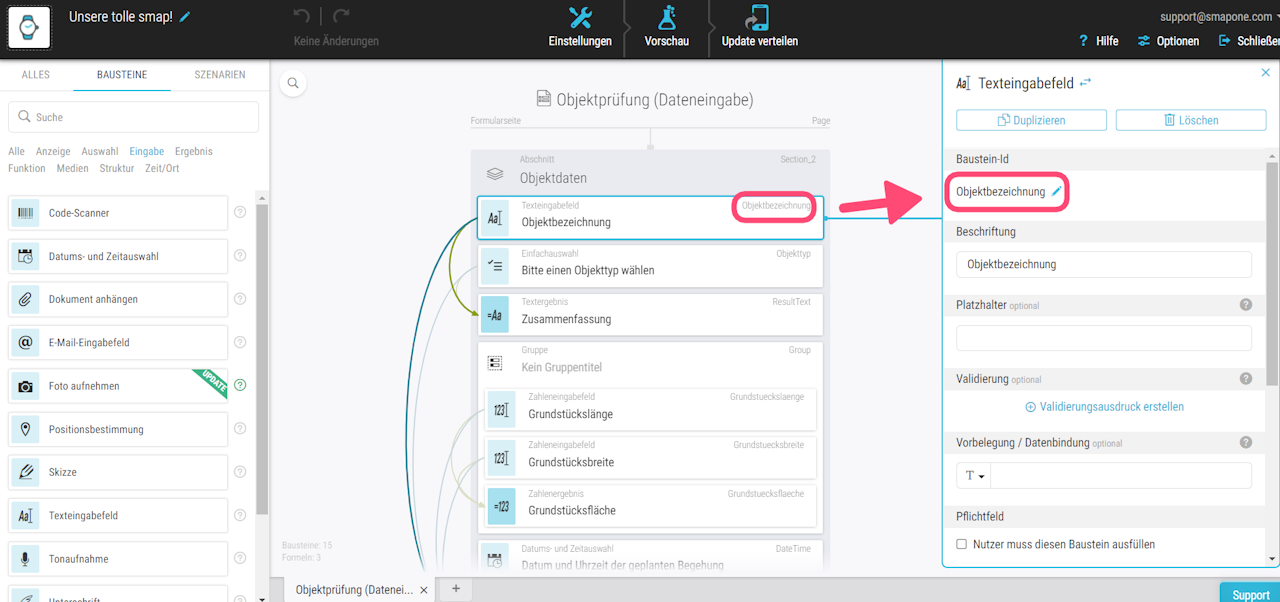The width and height of the screenshot is (1280, 602).
Task: Click the Duplizieren button
Action: (x=1031, y=120)
